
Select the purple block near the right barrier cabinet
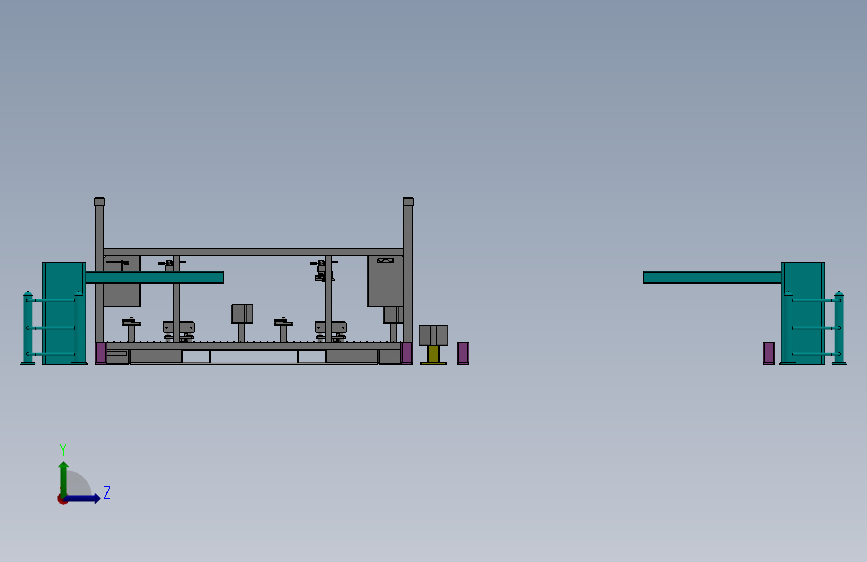pyautogui.click(x=769, y=353)
